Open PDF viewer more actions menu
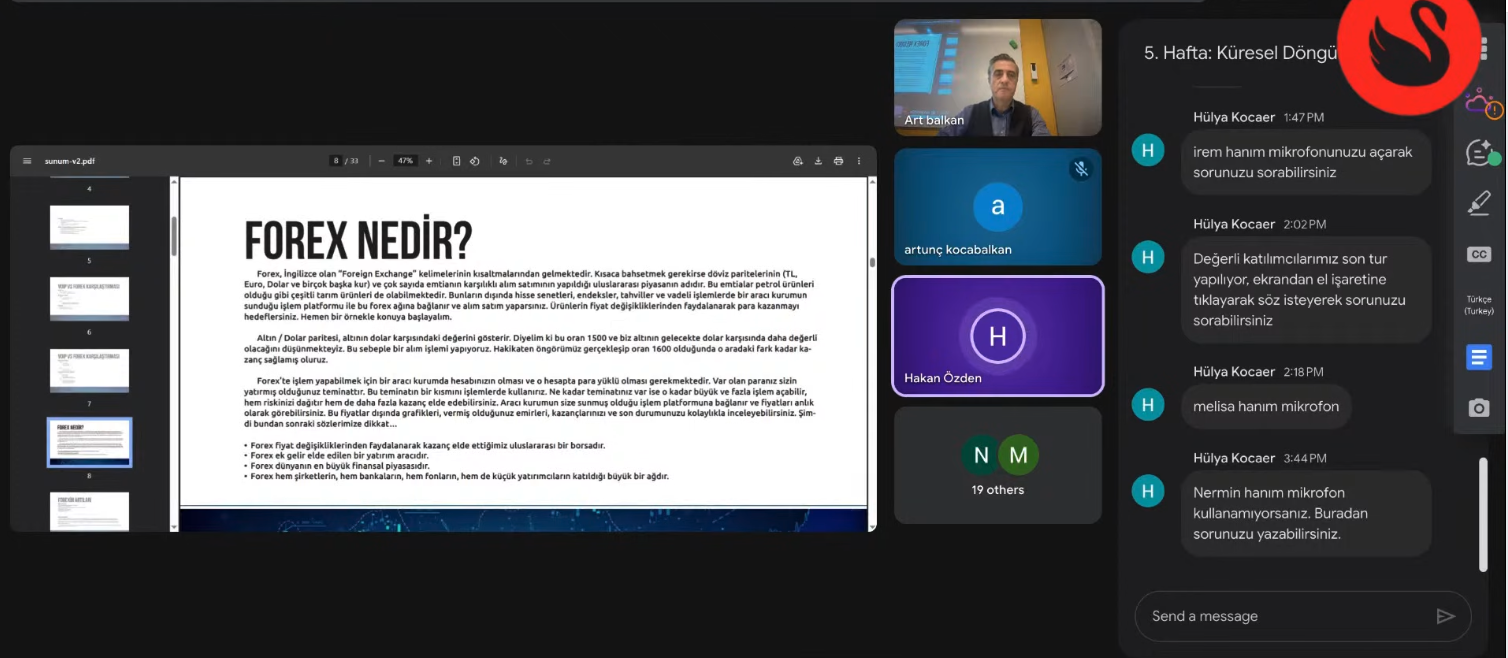 coord(858,161)
